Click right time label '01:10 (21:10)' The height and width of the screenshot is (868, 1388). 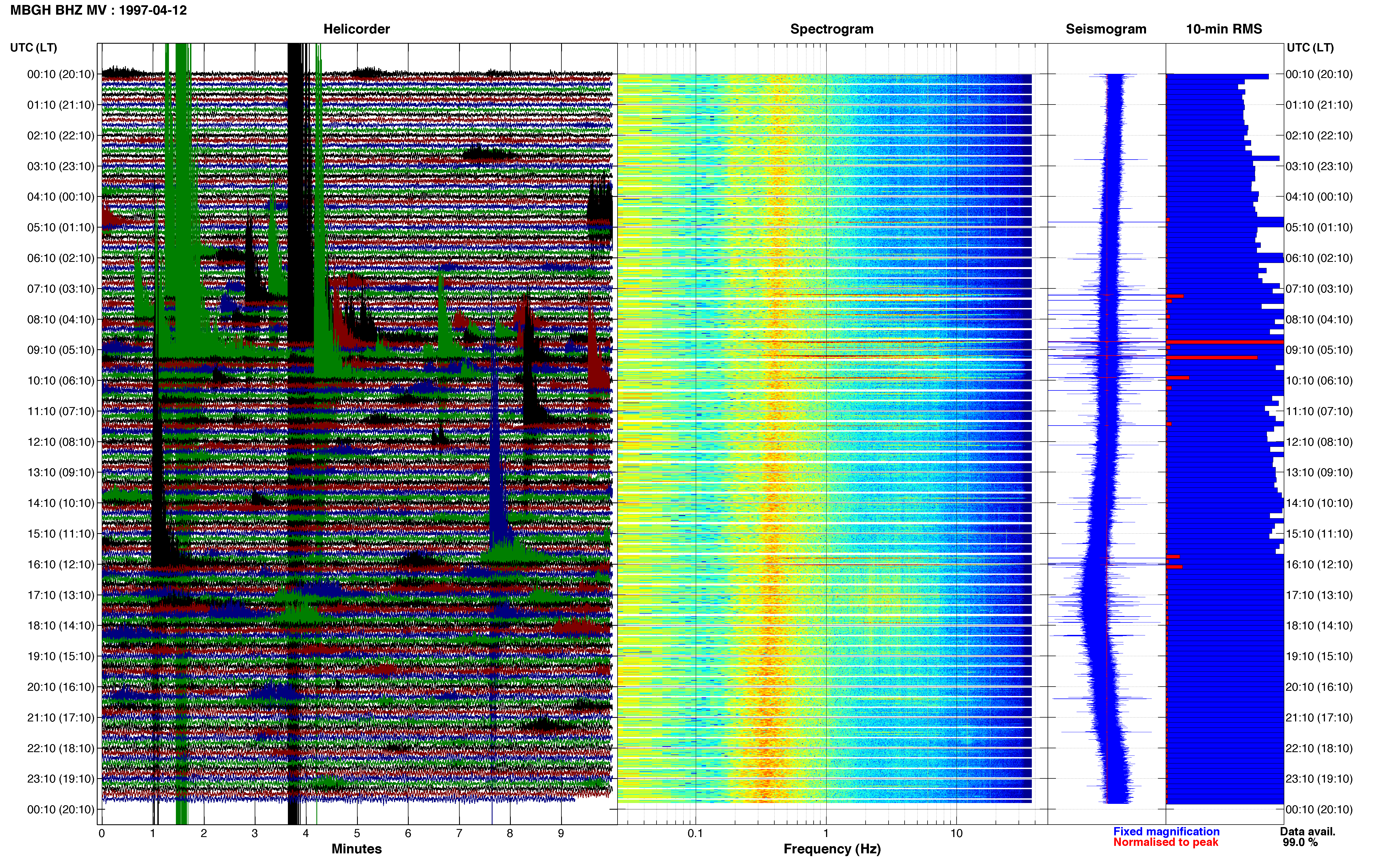tap(1319, 105)
